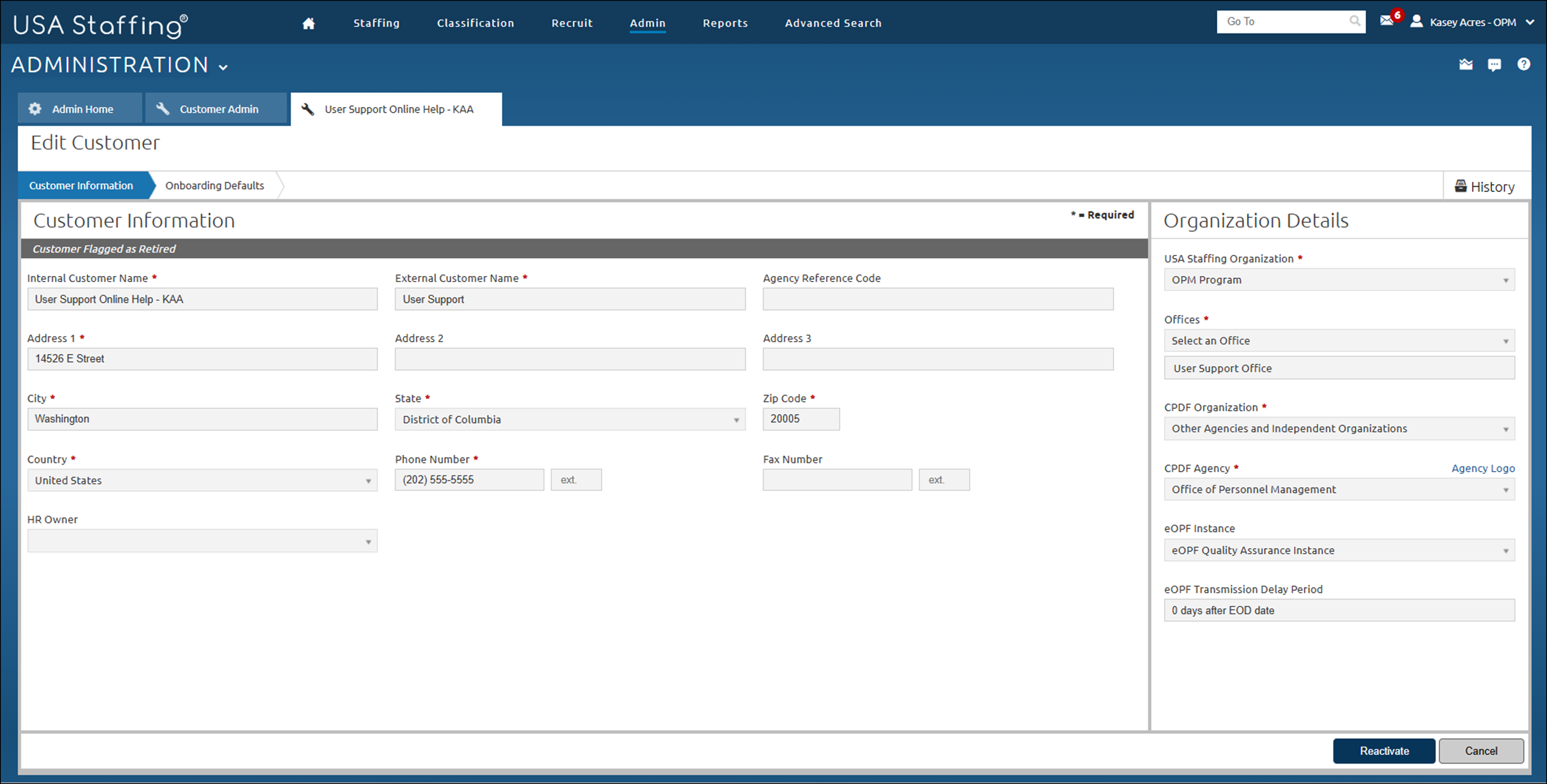This screenshot has height=784, width=1547.
Task: Open the HR Owner dropdown
Action: coord(202,541)
